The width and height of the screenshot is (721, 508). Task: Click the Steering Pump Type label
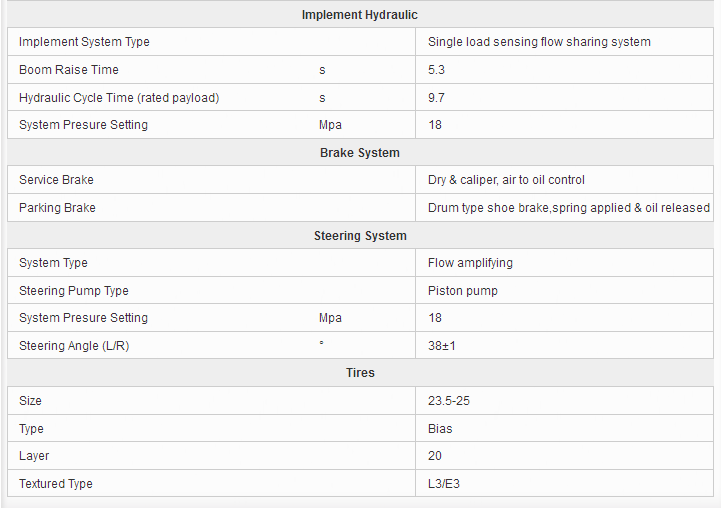tap(74, 291)
